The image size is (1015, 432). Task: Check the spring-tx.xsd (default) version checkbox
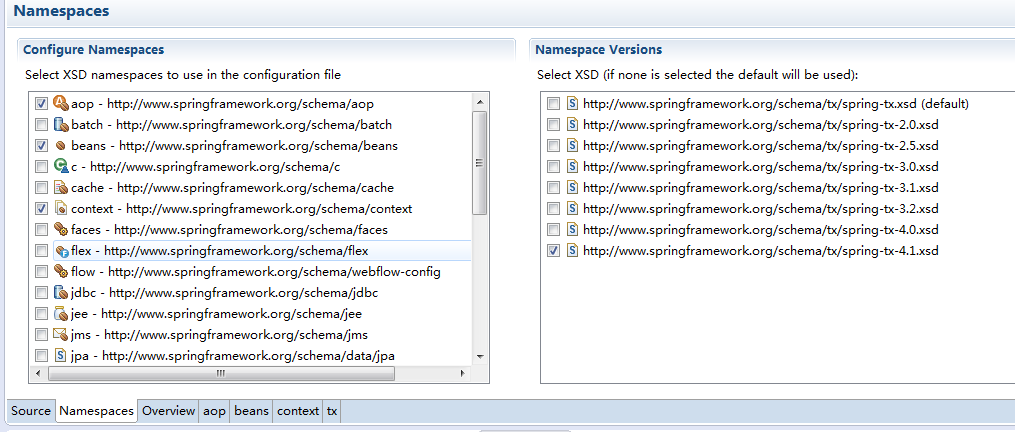click(553, 104)
